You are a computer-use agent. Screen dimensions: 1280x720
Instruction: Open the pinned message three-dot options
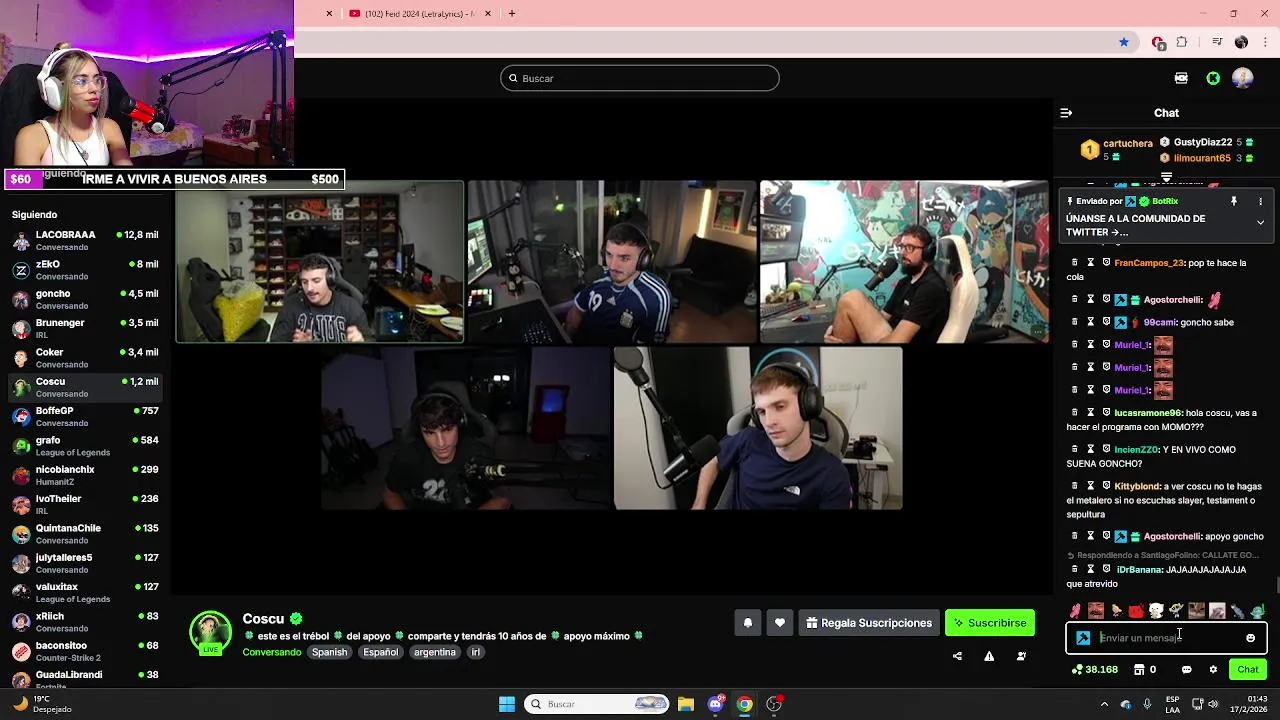coord(1260,201)
